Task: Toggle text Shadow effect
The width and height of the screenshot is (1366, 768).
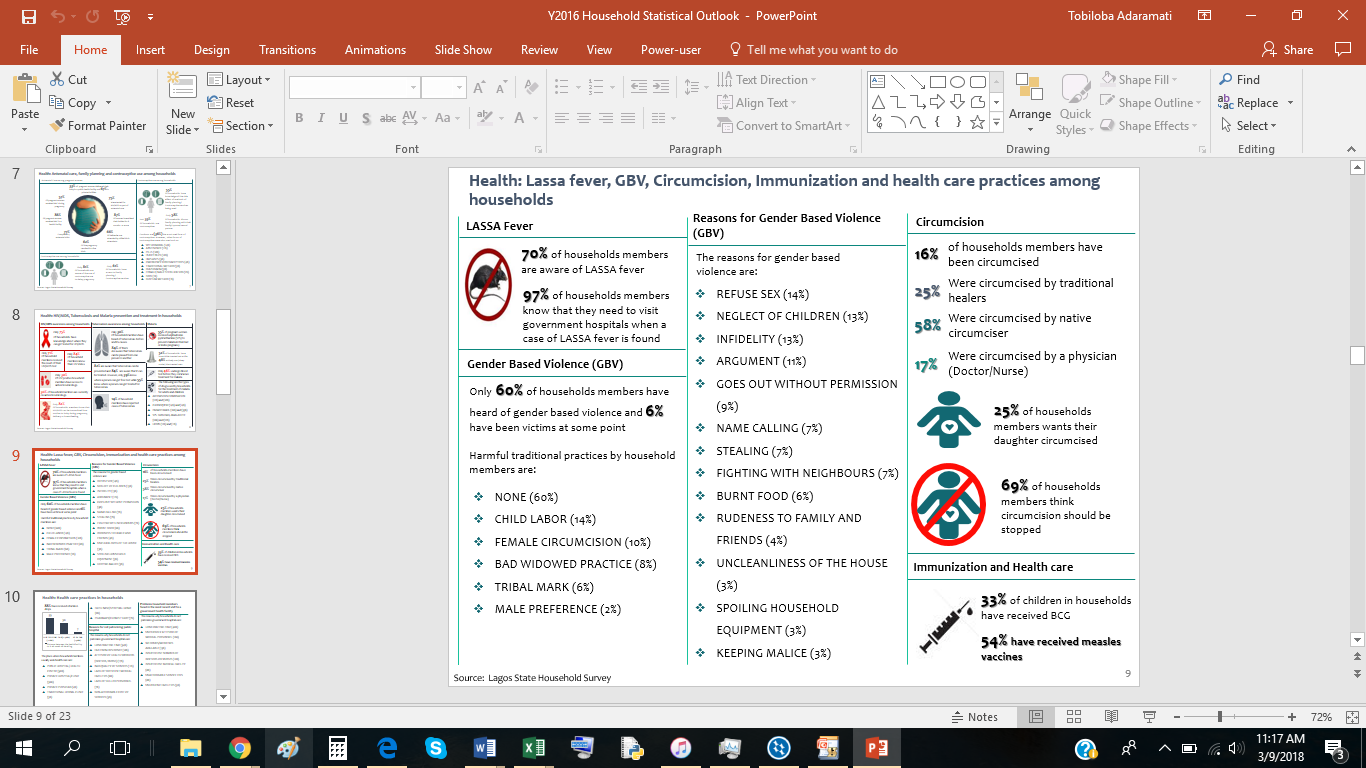Action: [366, 118]
